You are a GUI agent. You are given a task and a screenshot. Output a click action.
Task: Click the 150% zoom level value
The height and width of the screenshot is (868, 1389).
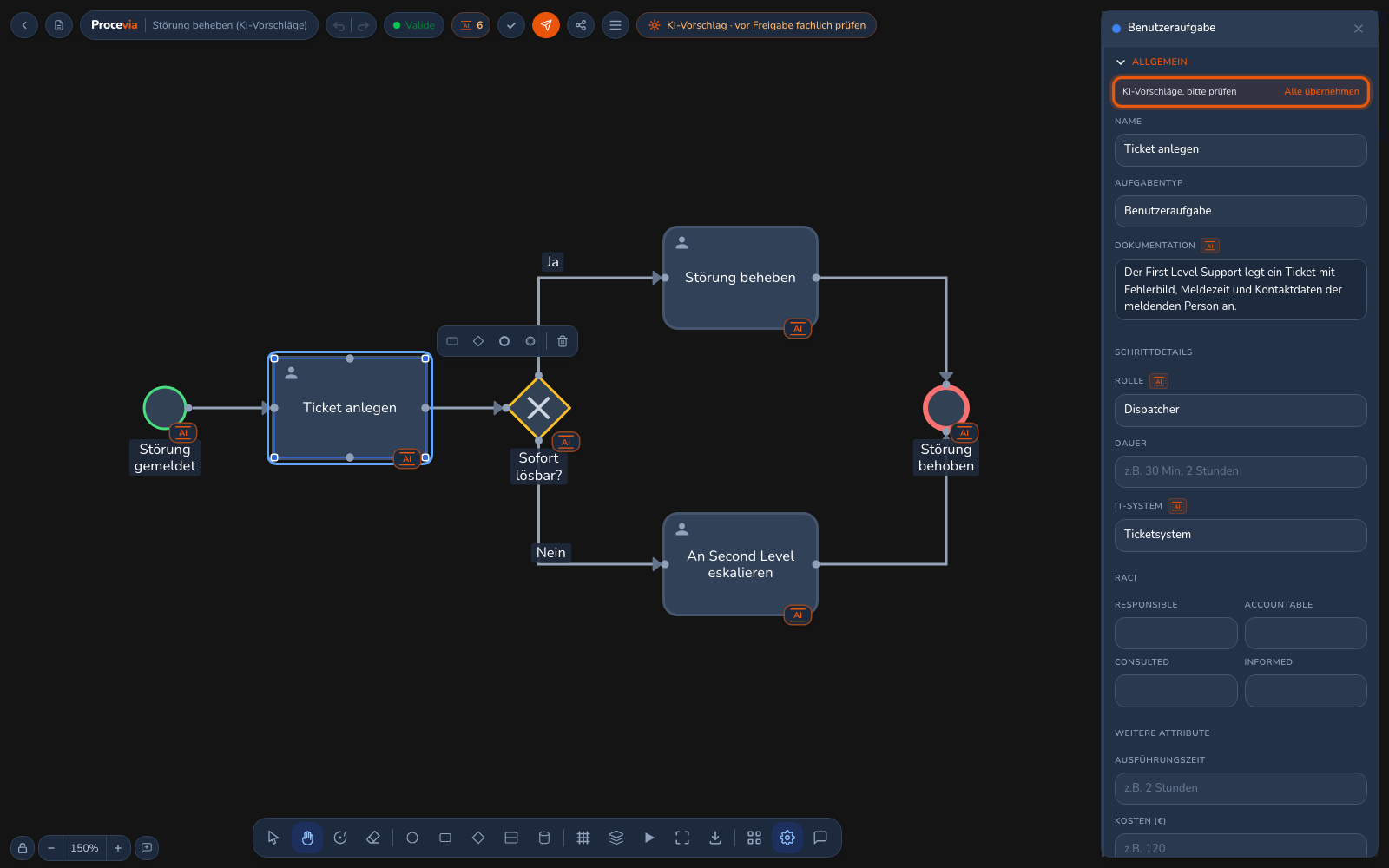(x=84, y=848)
